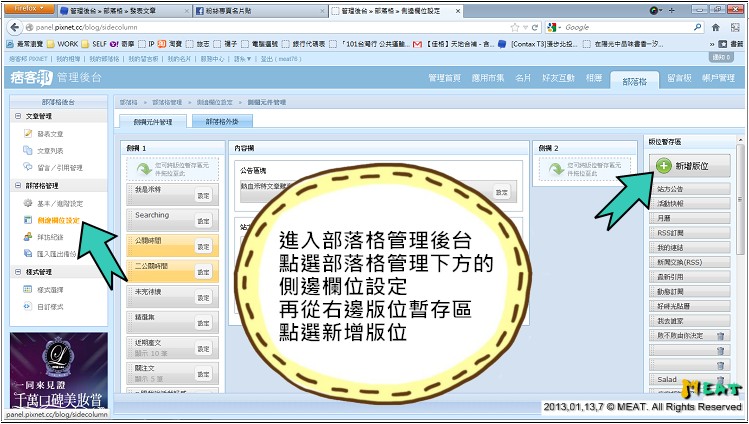The height and width of the screenshot is (424, 749).
Task: Click the search engine Google dropdown icon
Action: coord(555,27)
